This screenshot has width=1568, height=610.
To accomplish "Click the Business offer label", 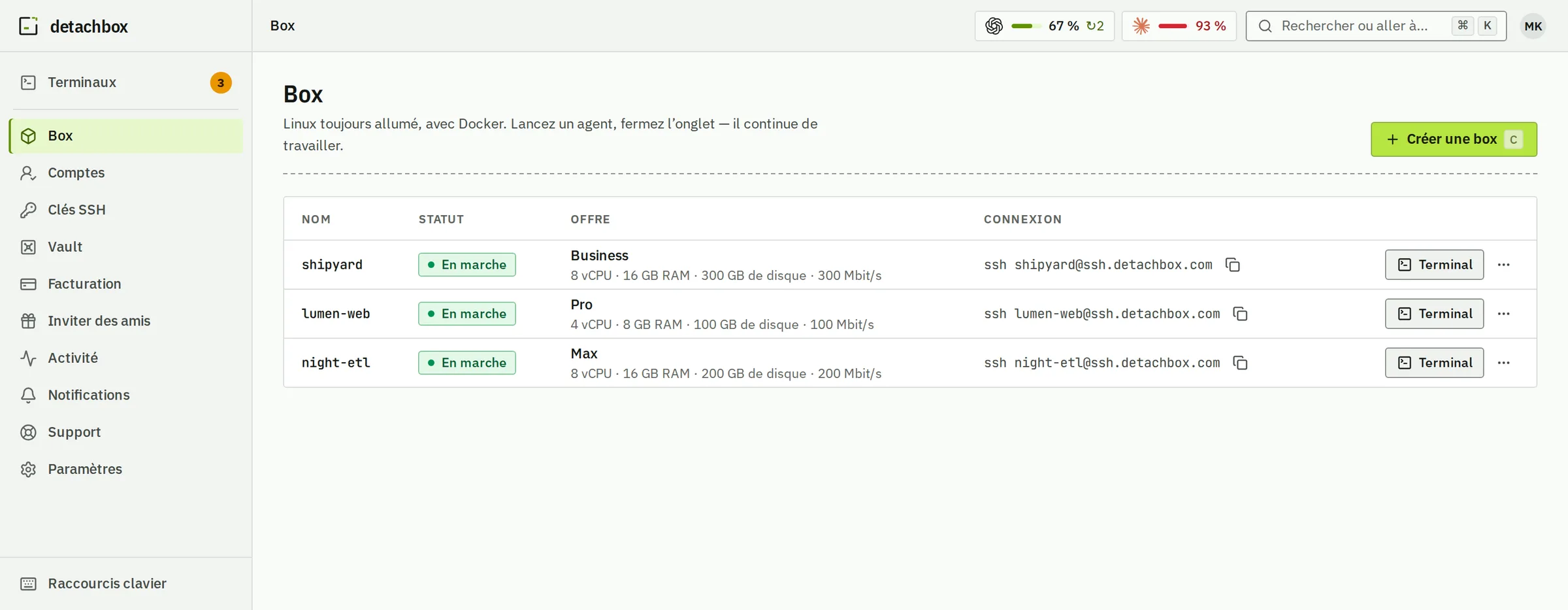I will point(600,256).
